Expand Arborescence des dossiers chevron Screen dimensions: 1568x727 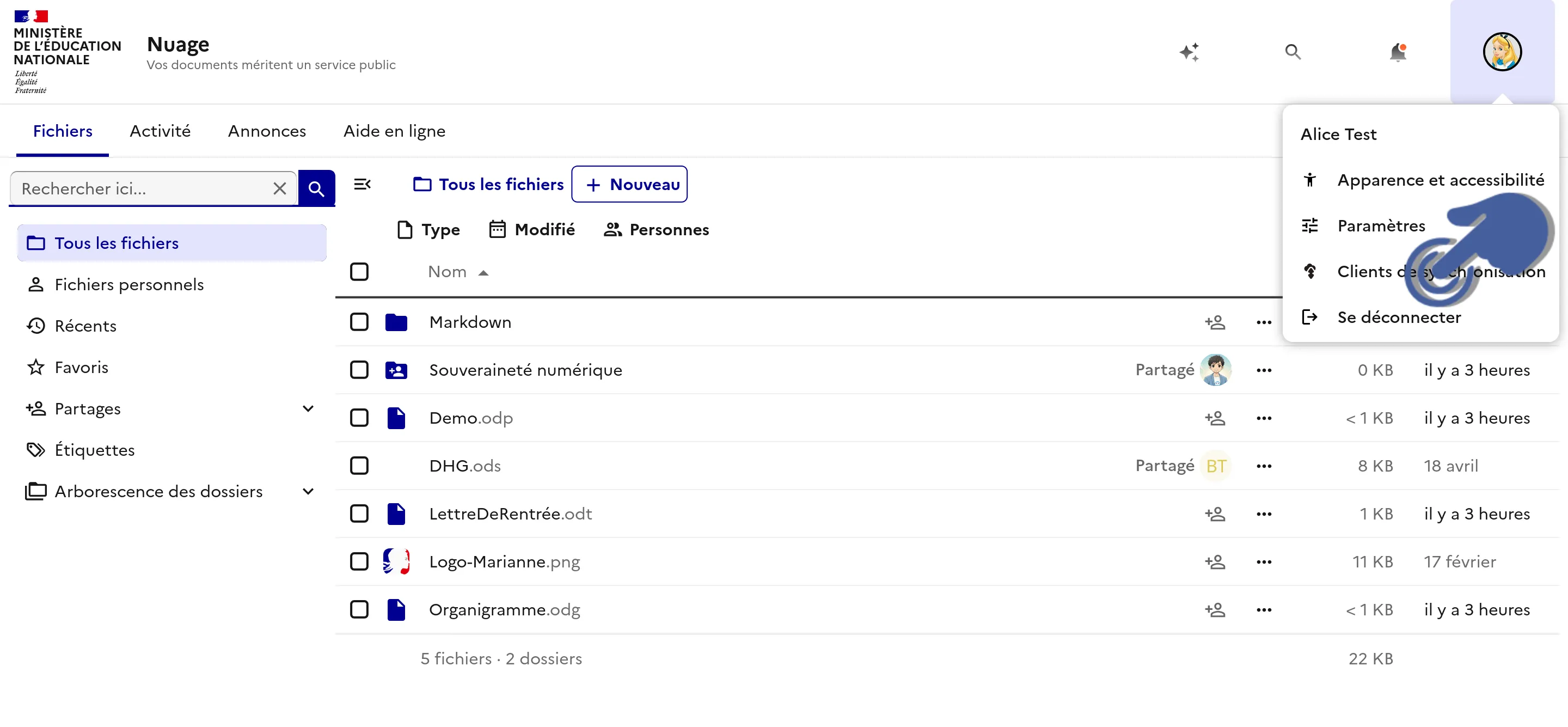pos(308,491)
